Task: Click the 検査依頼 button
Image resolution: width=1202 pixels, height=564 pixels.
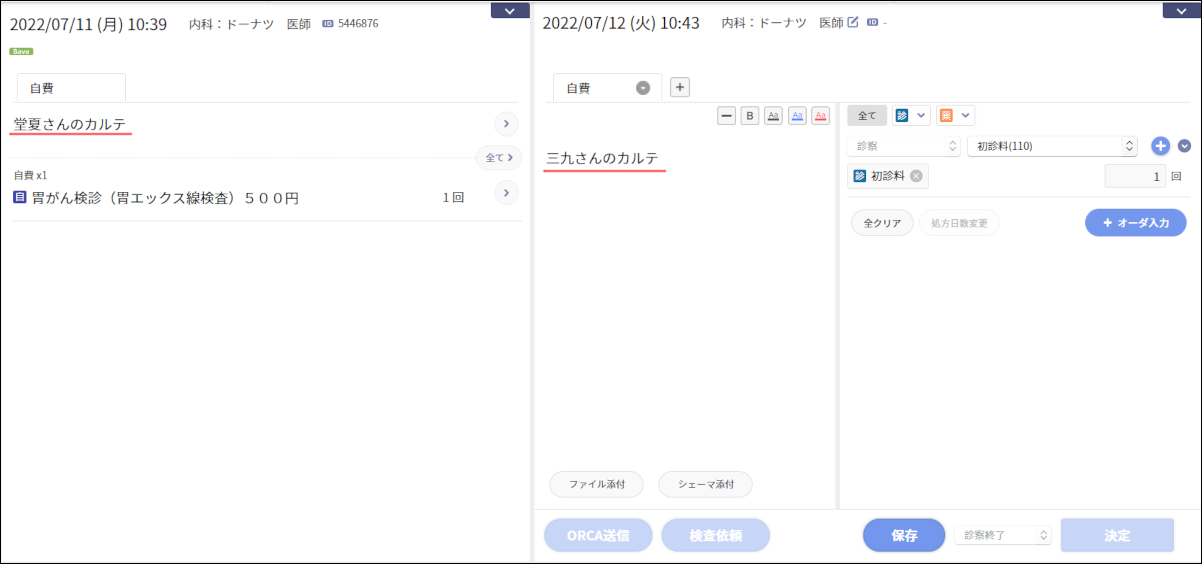Action: click(715, 535)
